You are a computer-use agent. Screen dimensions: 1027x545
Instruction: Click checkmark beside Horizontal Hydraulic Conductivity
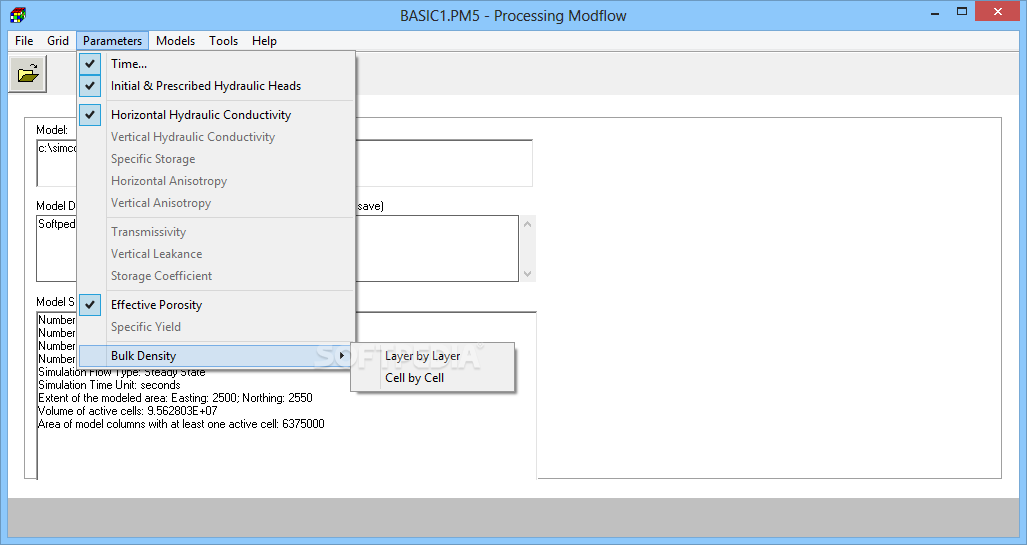[90, 115]
